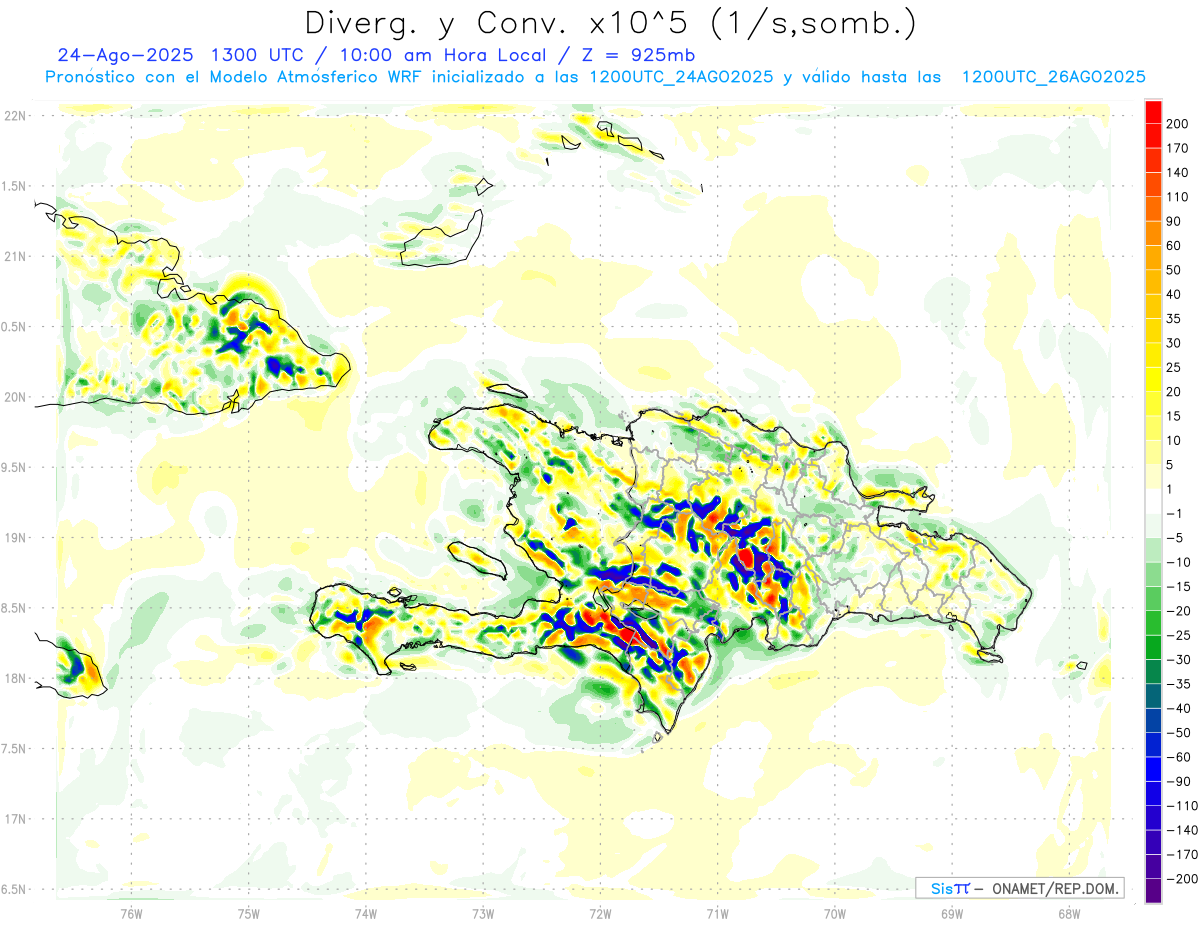Click the color bar value -140
This screenshot has height=927, width=1200.
pyautogui.click(x=1180, y=830)
